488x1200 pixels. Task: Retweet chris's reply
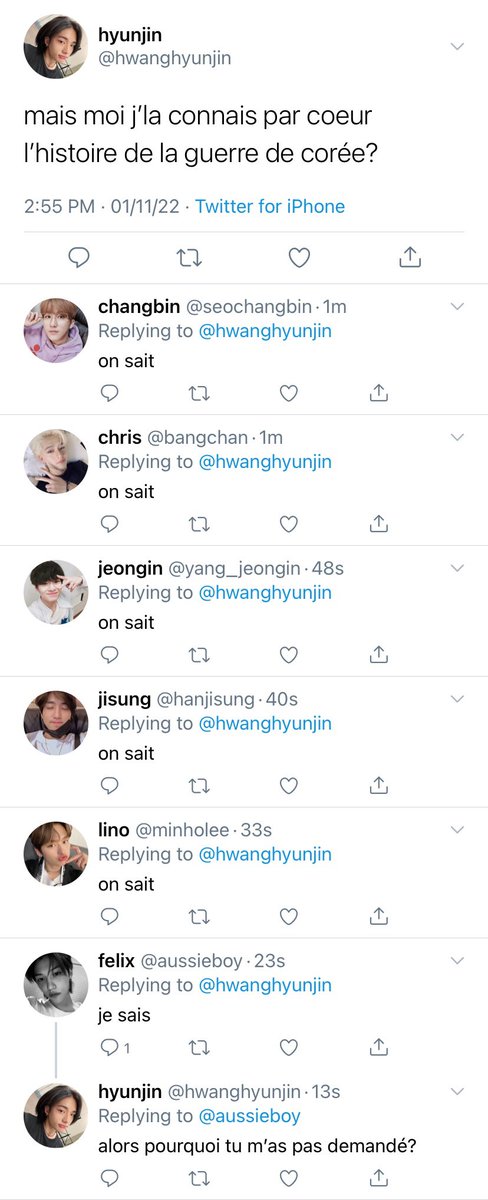[x=199, y=524]
